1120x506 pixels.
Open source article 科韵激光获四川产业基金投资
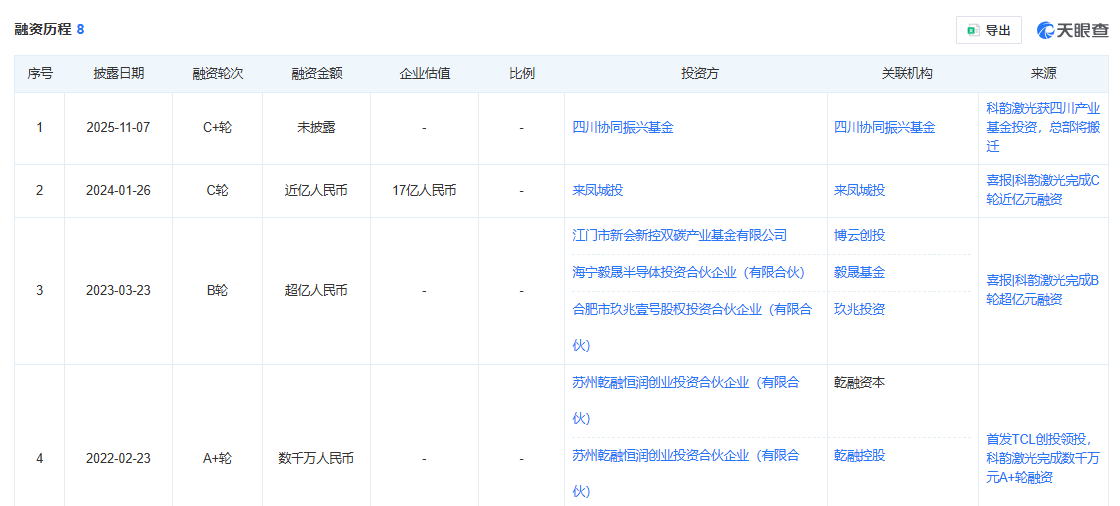[x=1042, y=128]
